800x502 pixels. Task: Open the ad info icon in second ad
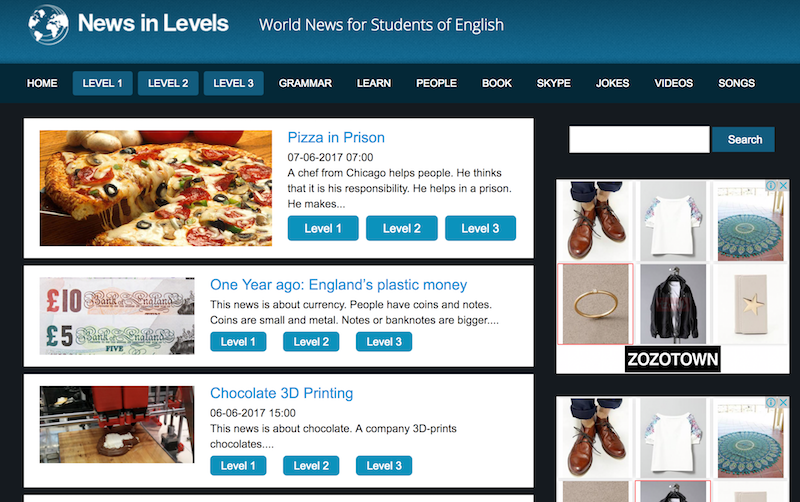[771, 403]
